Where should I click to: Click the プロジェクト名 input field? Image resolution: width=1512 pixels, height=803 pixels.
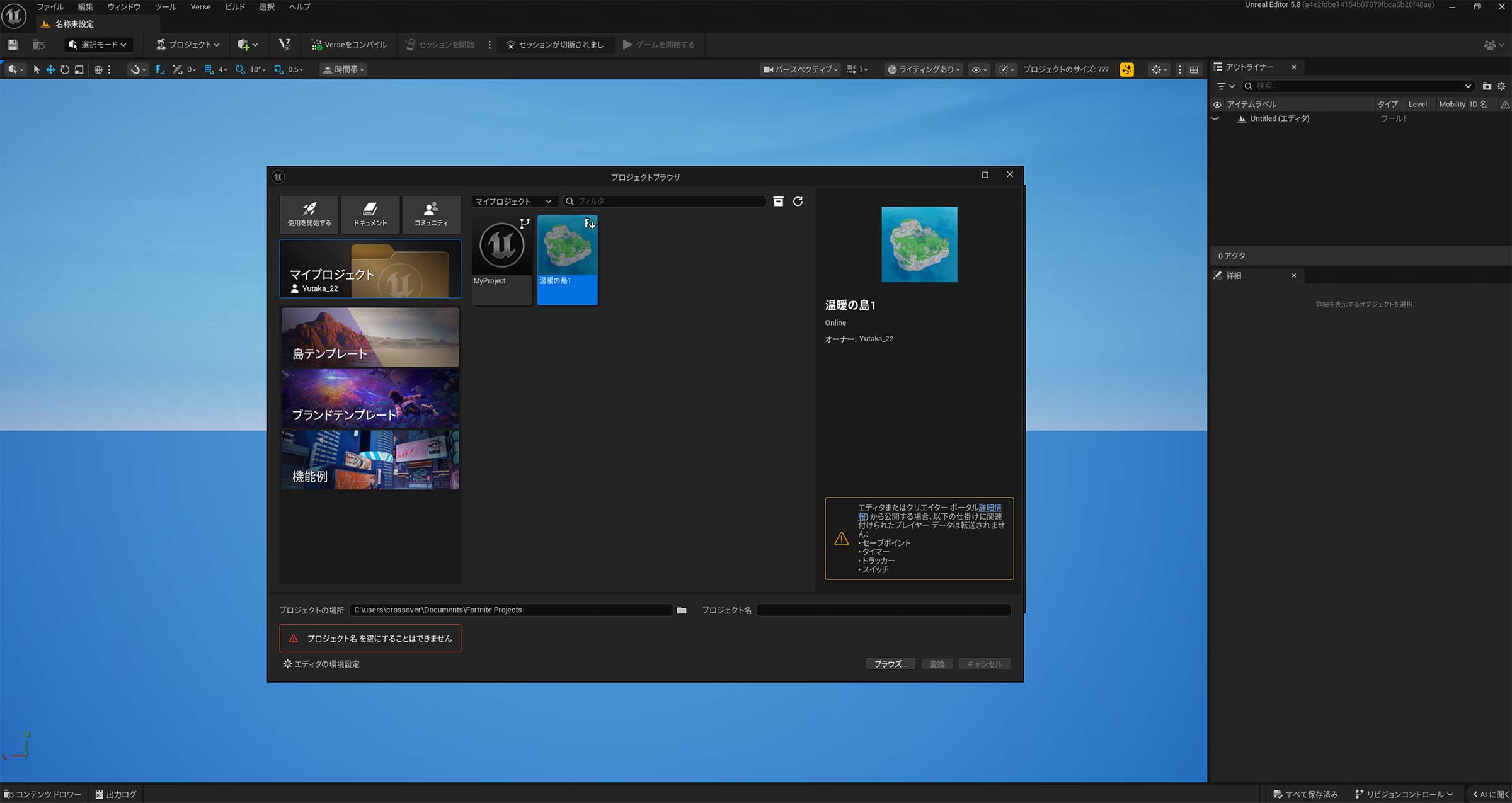pos(883,610)
